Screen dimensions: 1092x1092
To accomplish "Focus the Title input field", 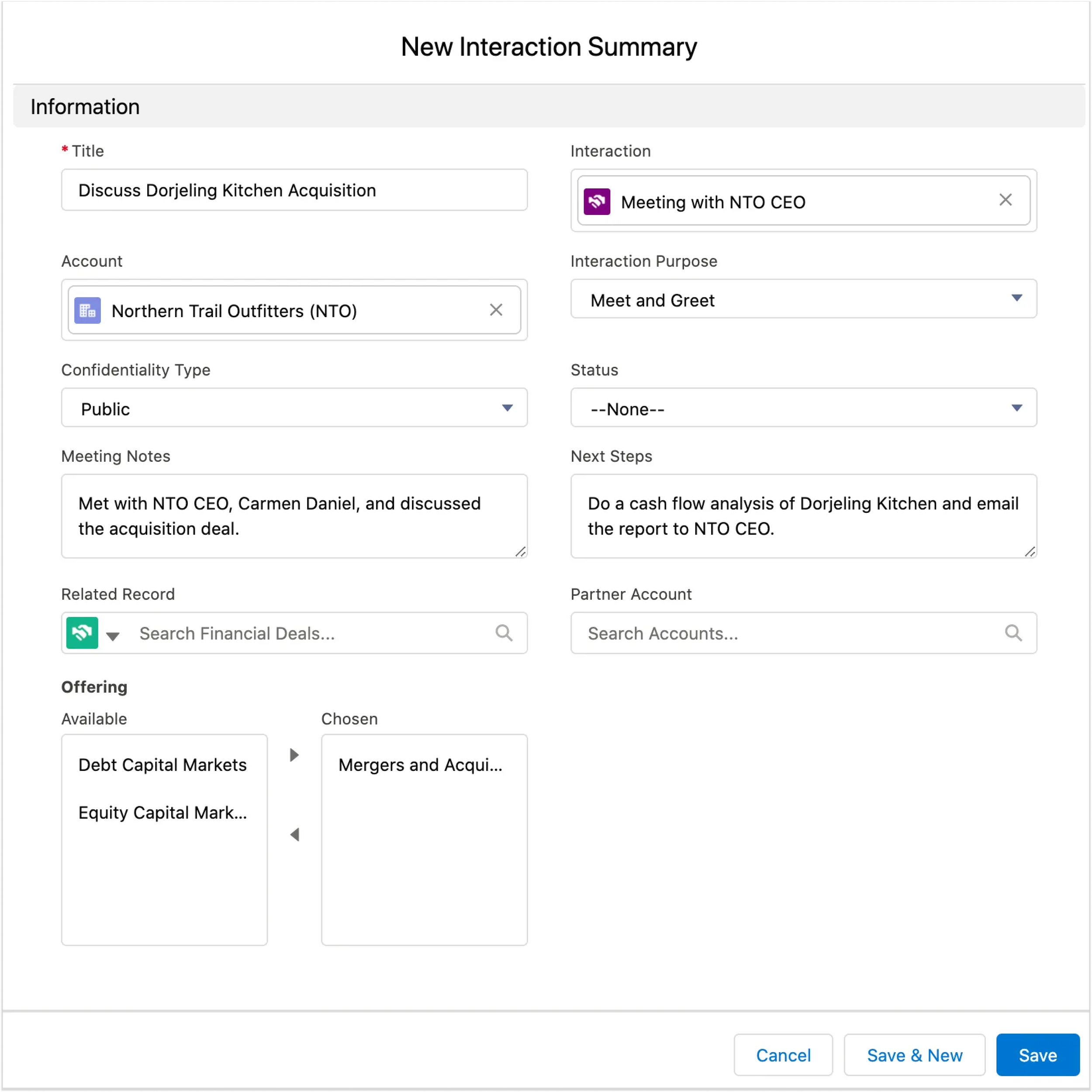I will pyautogui.click(x=294, y=190).
